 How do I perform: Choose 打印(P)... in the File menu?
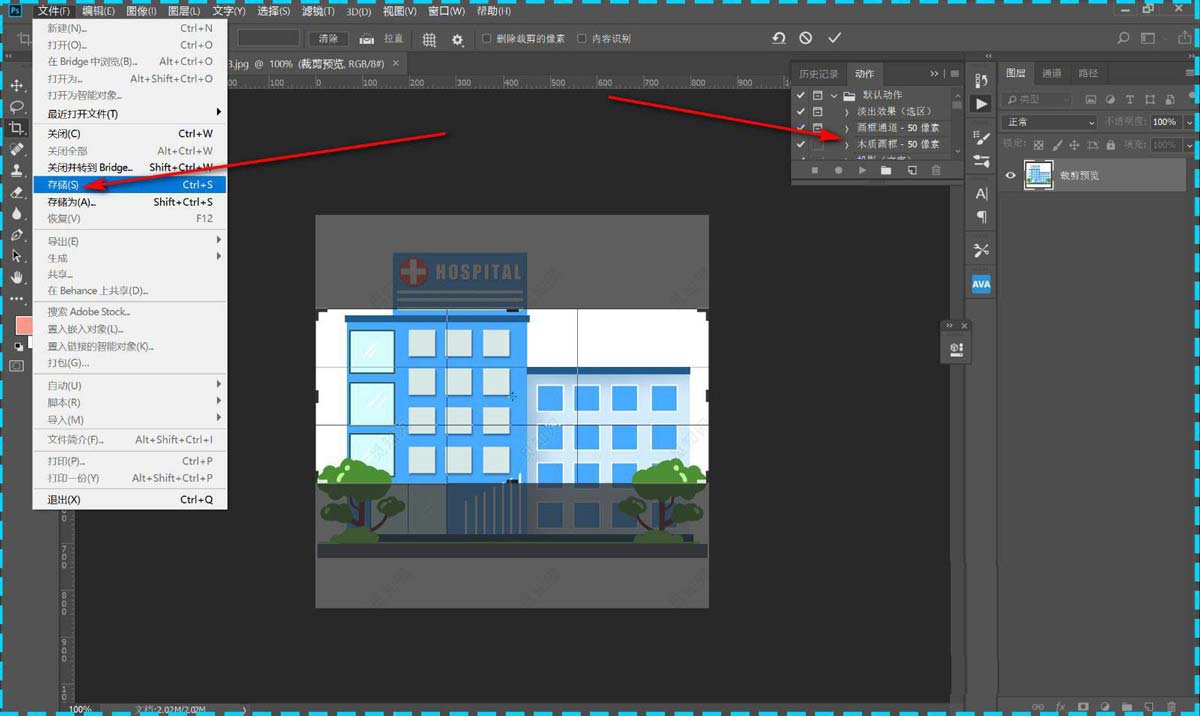pos(130,461)
